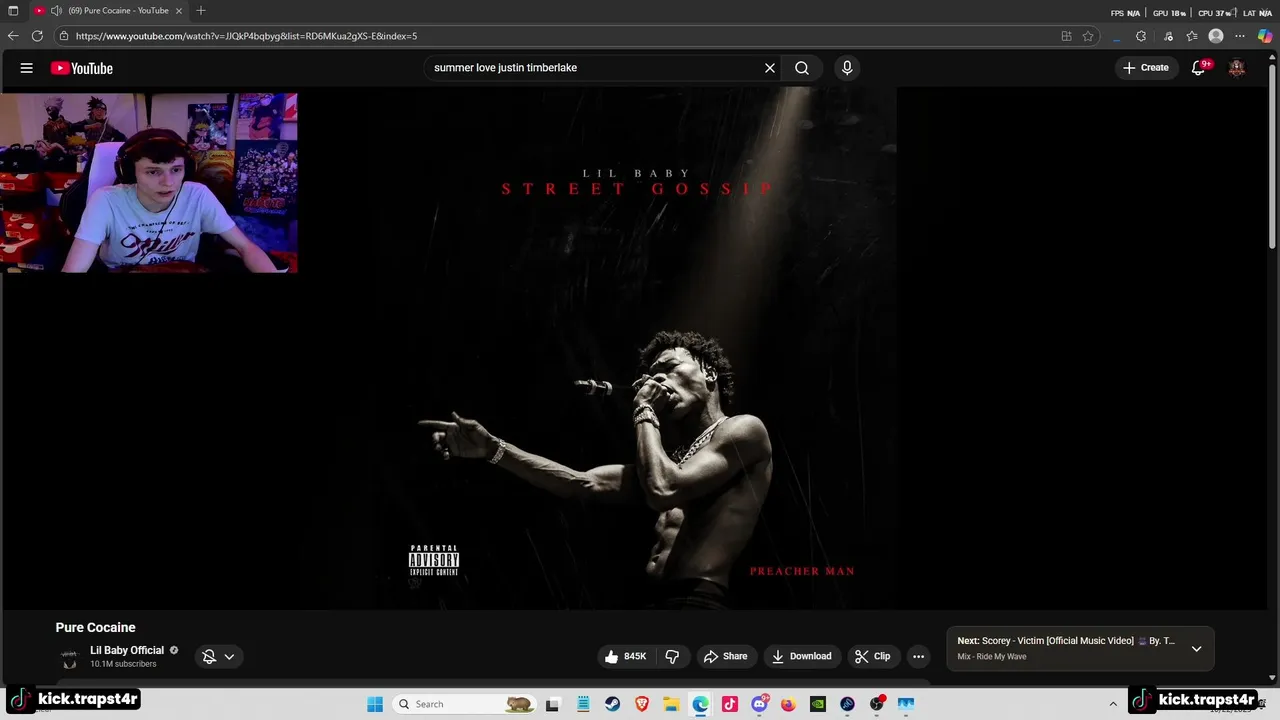
Task: Go to the YouTube home logo
Action: [82, 68]
